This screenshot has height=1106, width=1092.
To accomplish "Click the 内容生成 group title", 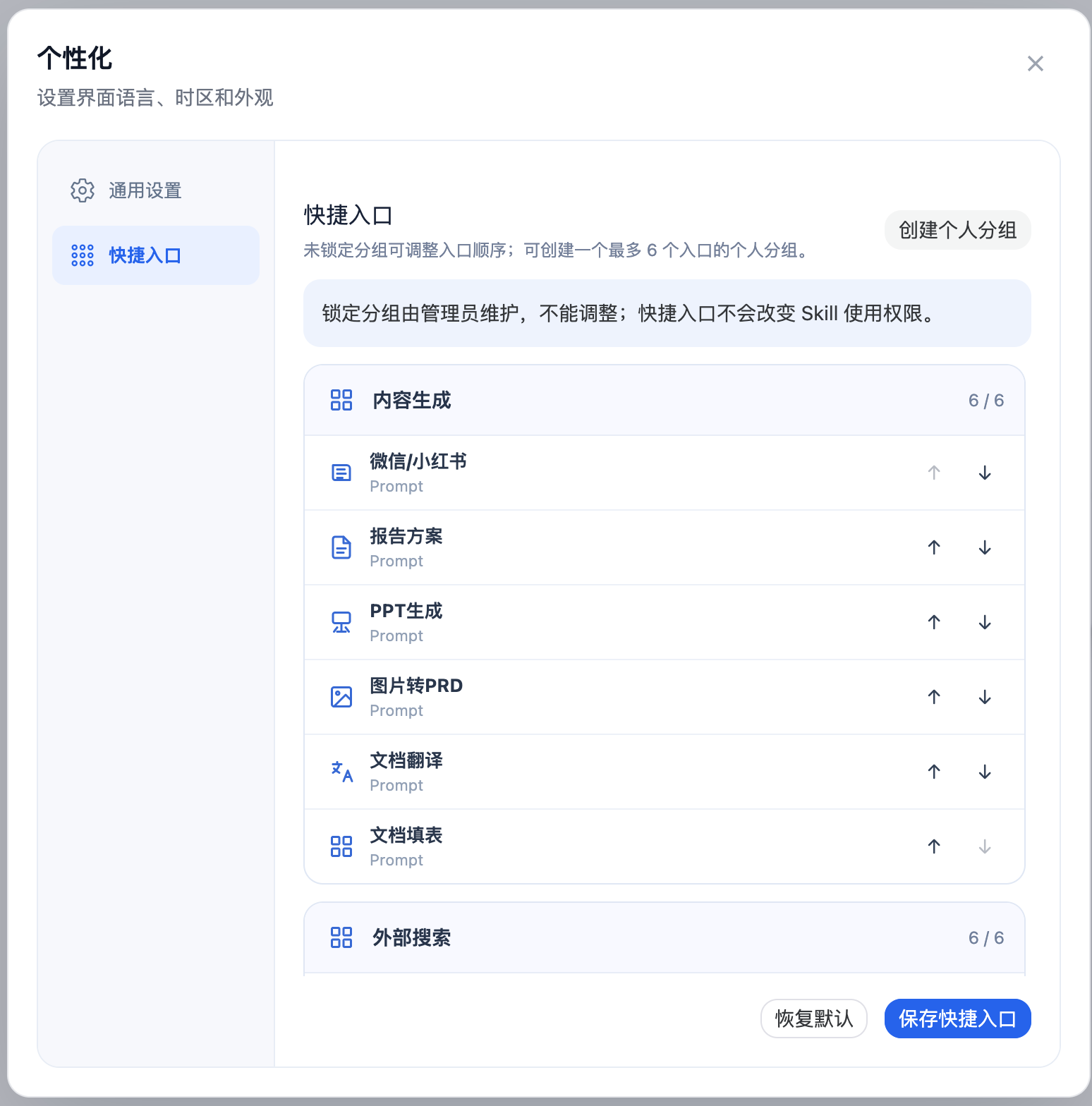I will pos(412,400).
